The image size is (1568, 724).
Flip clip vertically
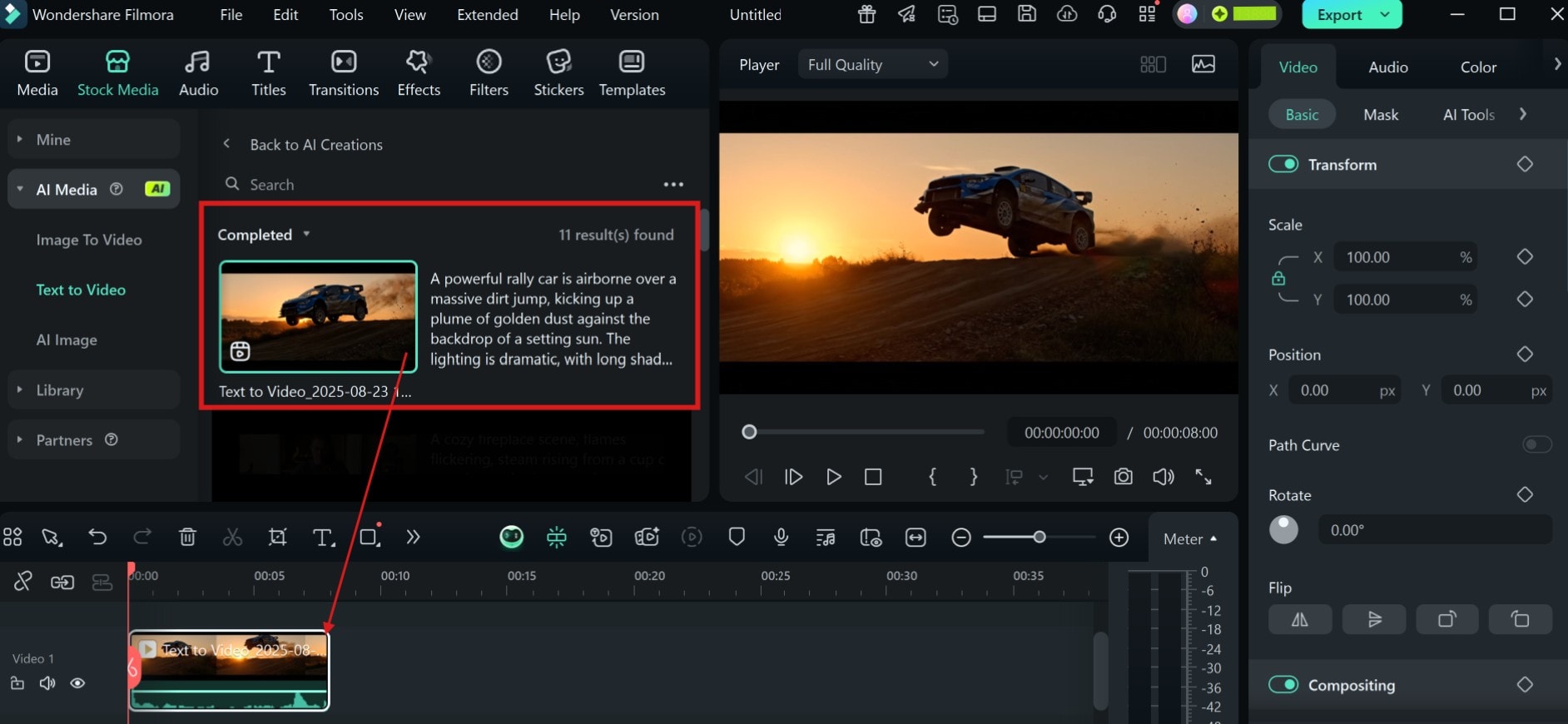1374,619
